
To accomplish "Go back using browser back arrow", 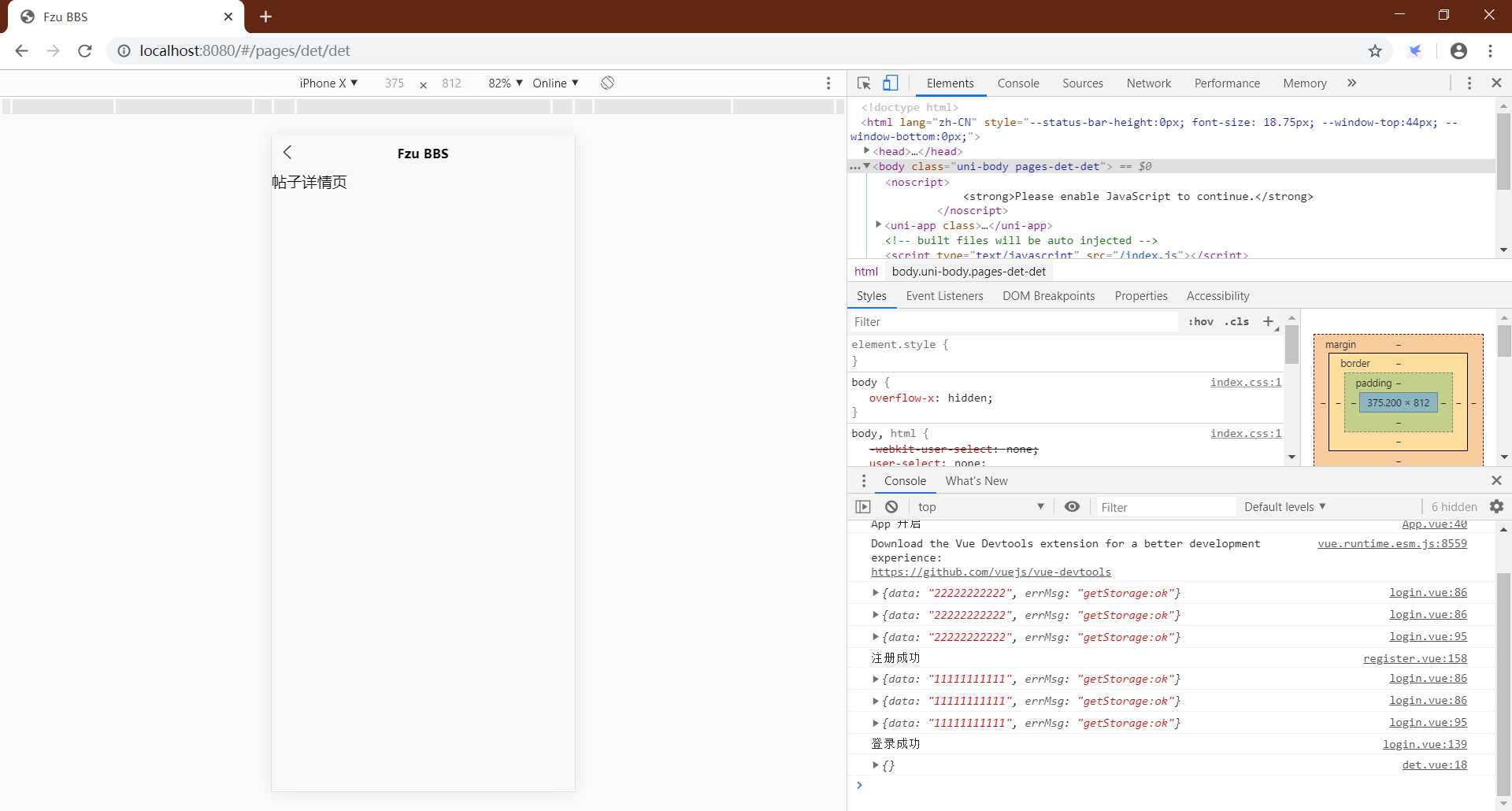I will click(21, 50).
